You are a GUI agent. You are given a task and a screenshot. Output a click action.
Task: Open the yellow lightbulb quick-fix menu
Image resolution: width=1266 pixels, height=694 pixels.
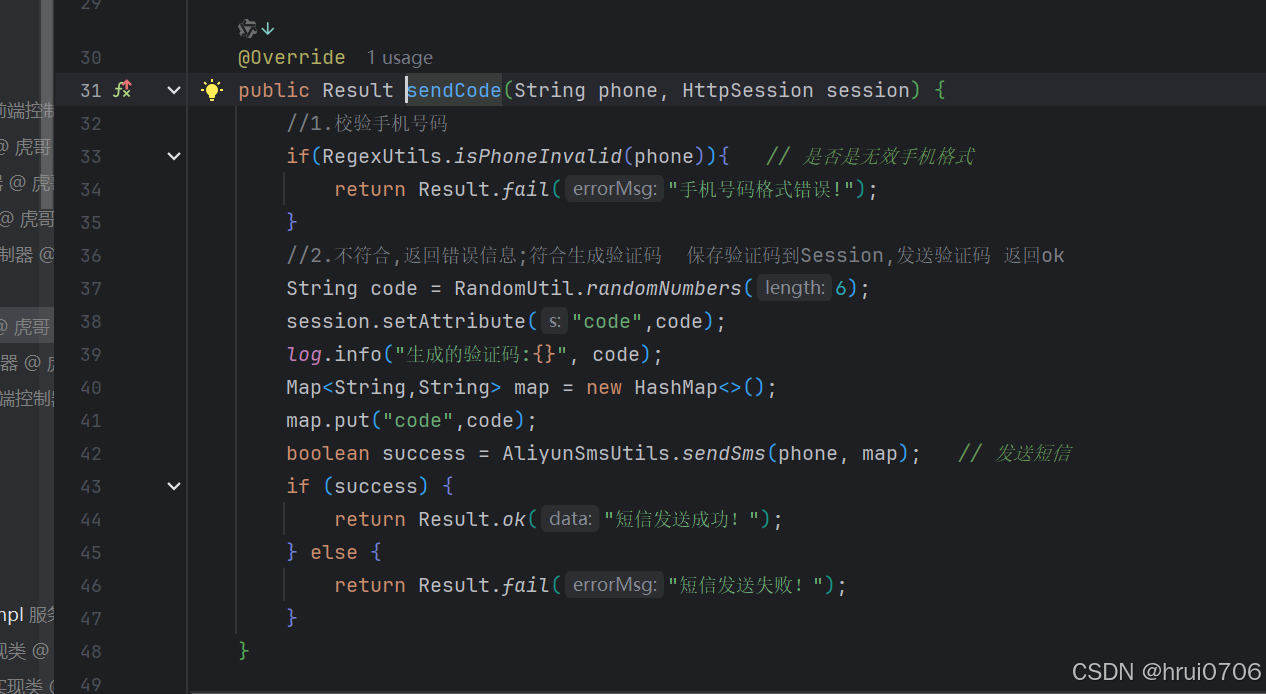212,90
